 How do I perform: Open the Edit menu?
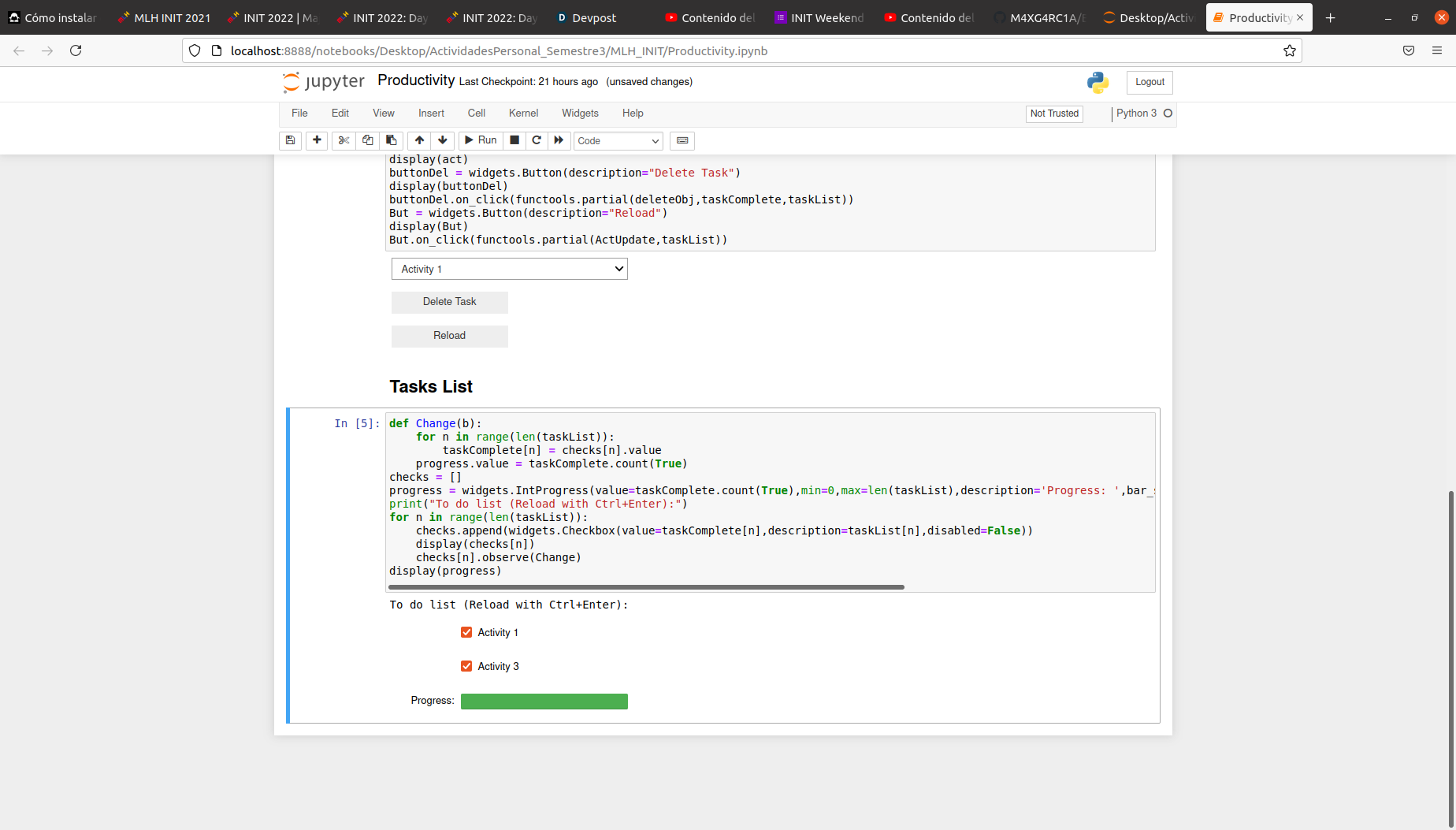pyautogui.click(x=340, y=114)
